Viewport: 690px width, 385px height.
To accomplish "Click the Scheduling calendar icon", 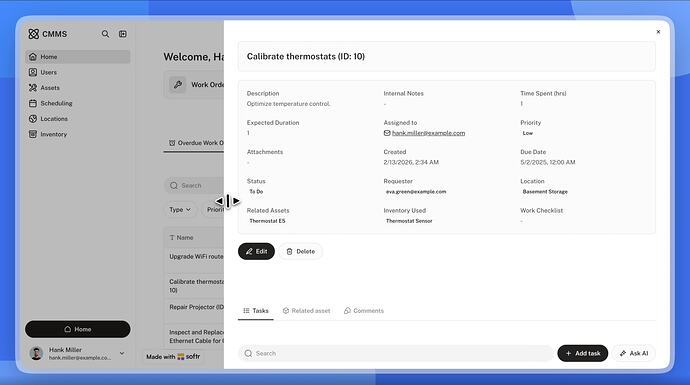I will [33, 103].
